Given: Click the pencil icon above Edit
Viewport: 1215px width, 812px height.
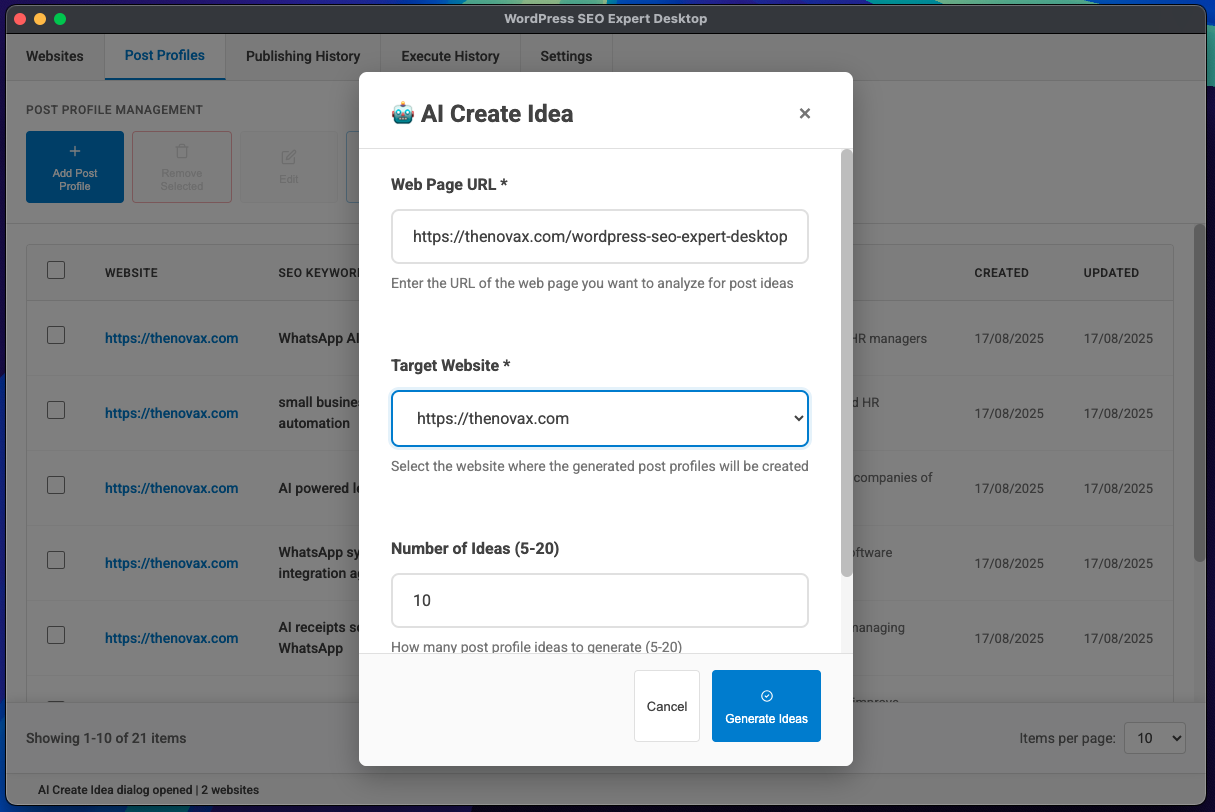Looking at the screenshot, I should point(288,158).
